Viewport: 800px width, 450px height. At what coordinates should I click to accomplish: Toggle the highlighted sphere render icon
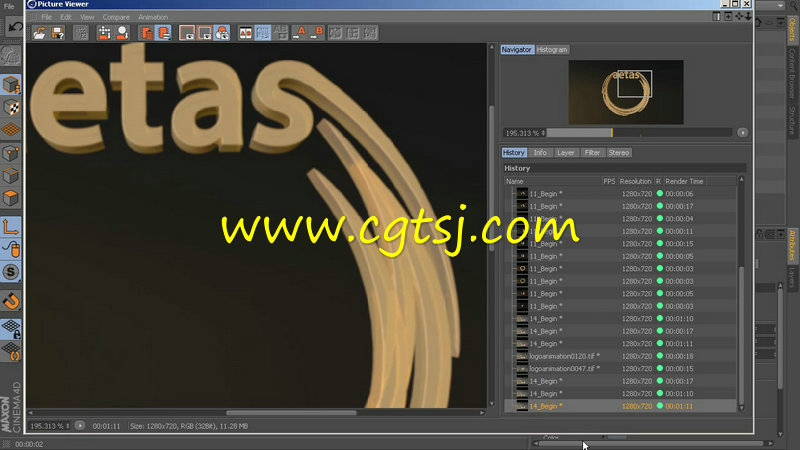click(x=222, y=33)
